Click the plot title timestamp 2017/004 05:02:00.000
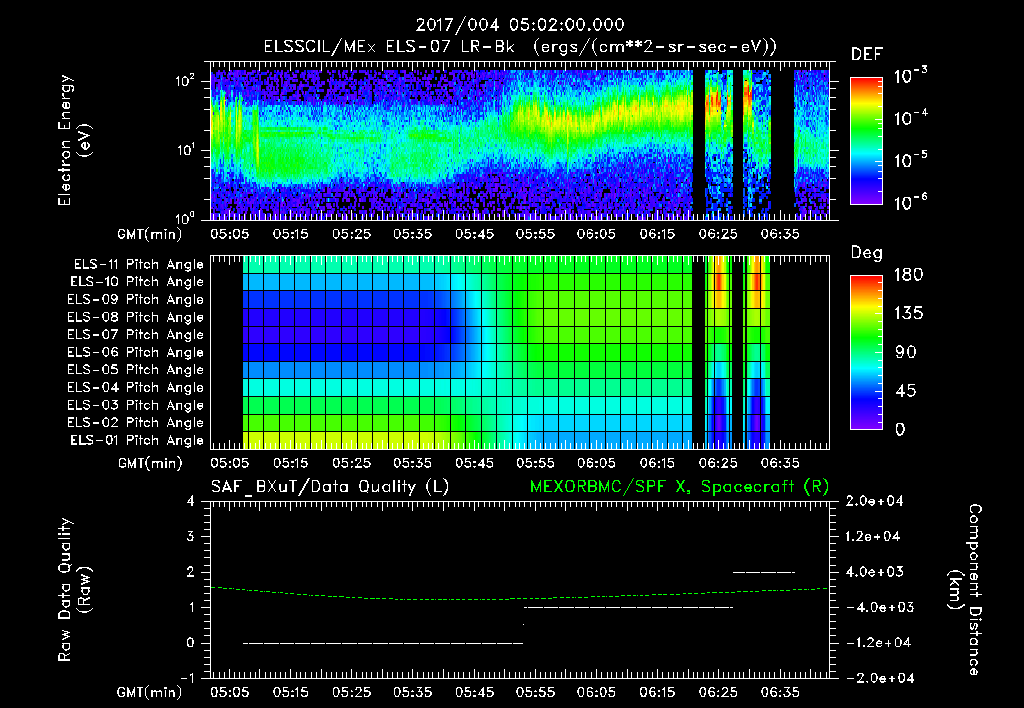1024x708 pixels. pyautogui.click(x=520, y=25)
